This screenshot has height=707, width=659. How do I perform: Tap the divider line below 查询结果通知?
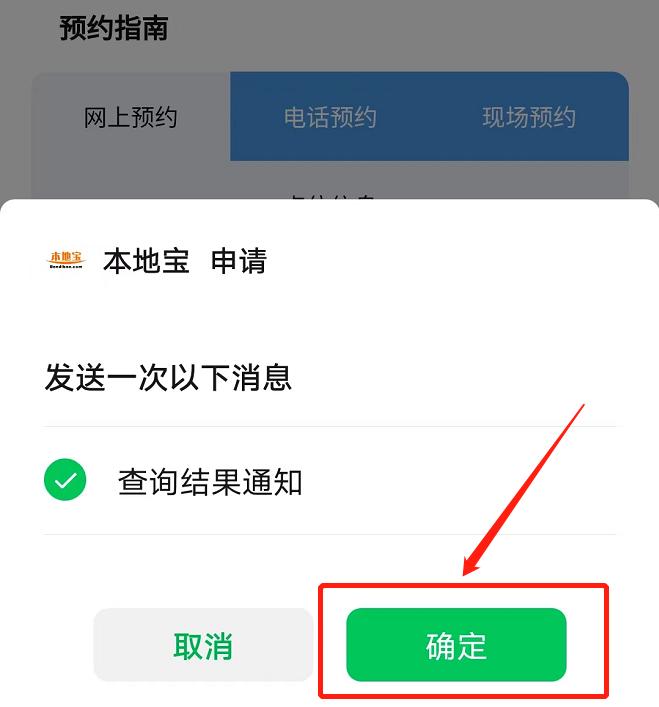(330, 534)
